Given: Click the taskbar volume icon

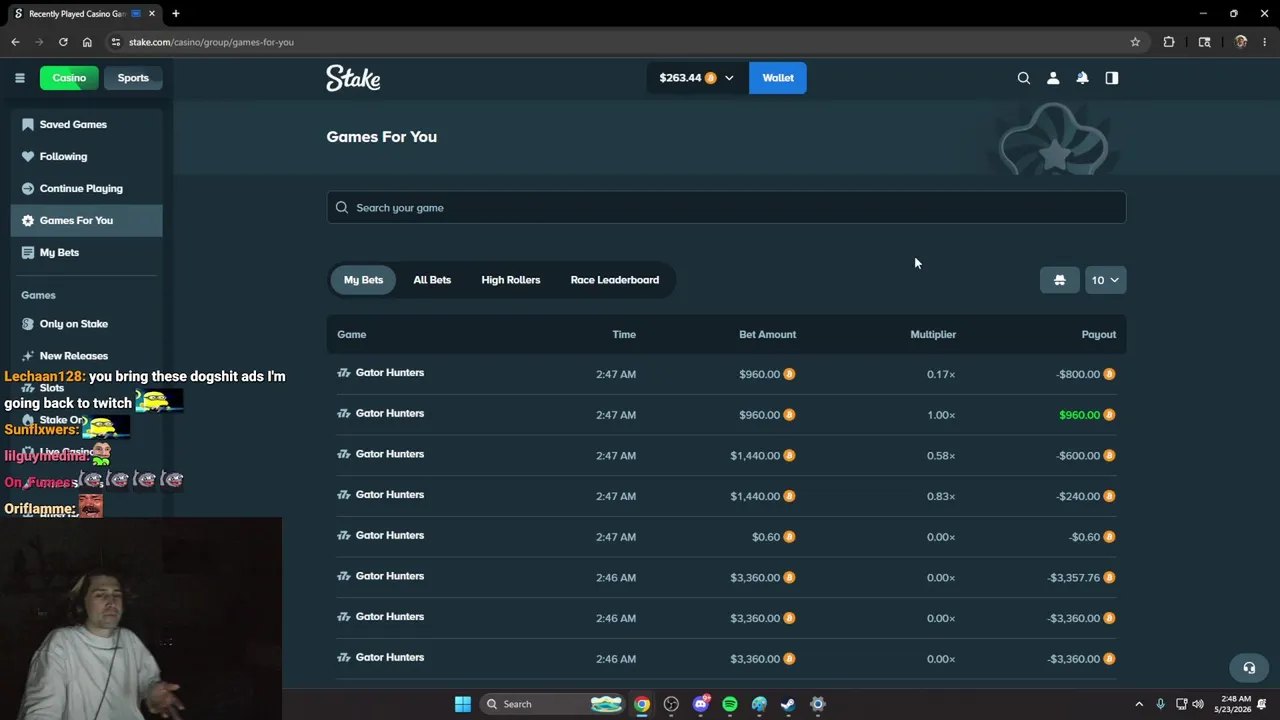Looking at the screenshot, I should [x=1198, y=704].
